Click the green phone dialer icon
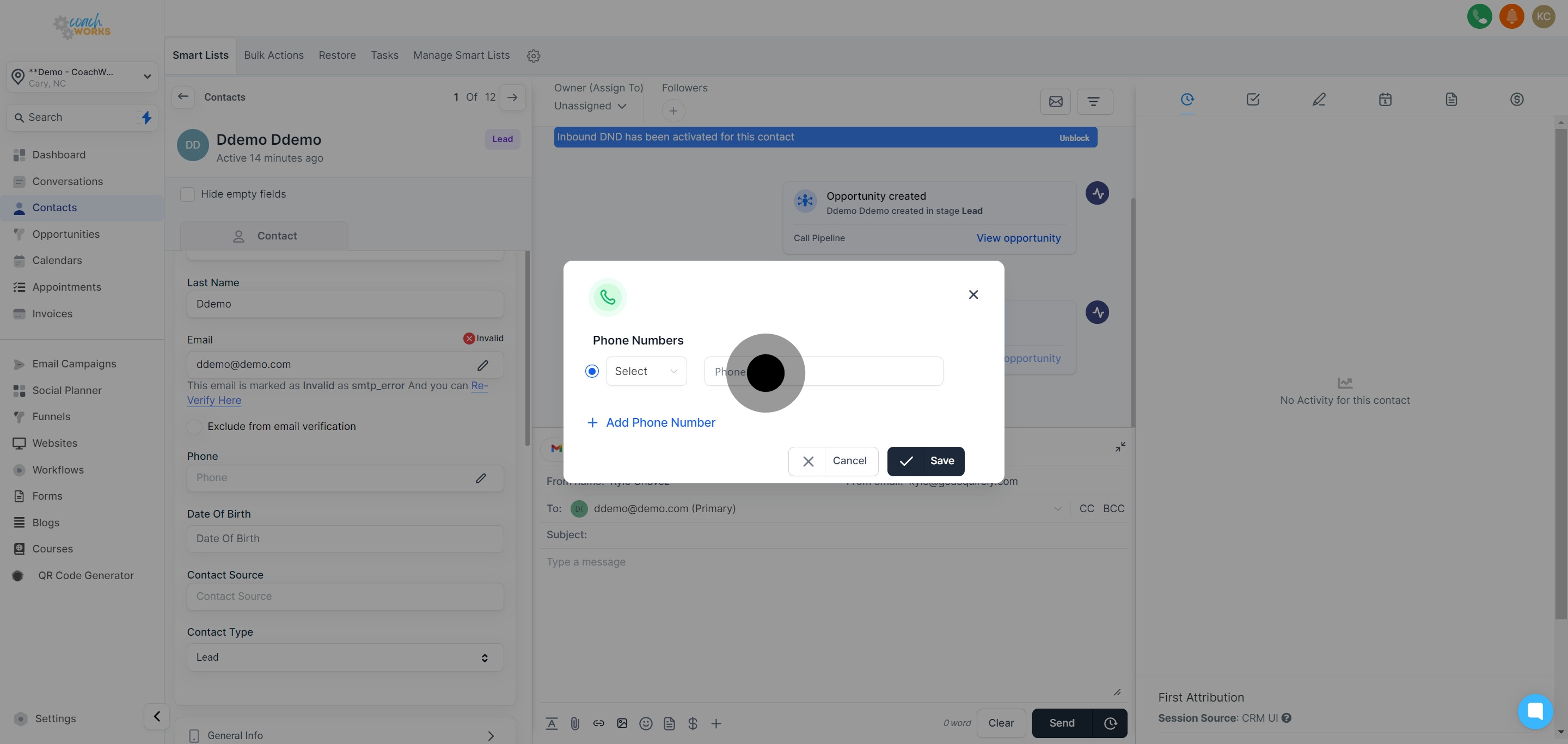1568x744 pixels. [x=1479, y=16]
